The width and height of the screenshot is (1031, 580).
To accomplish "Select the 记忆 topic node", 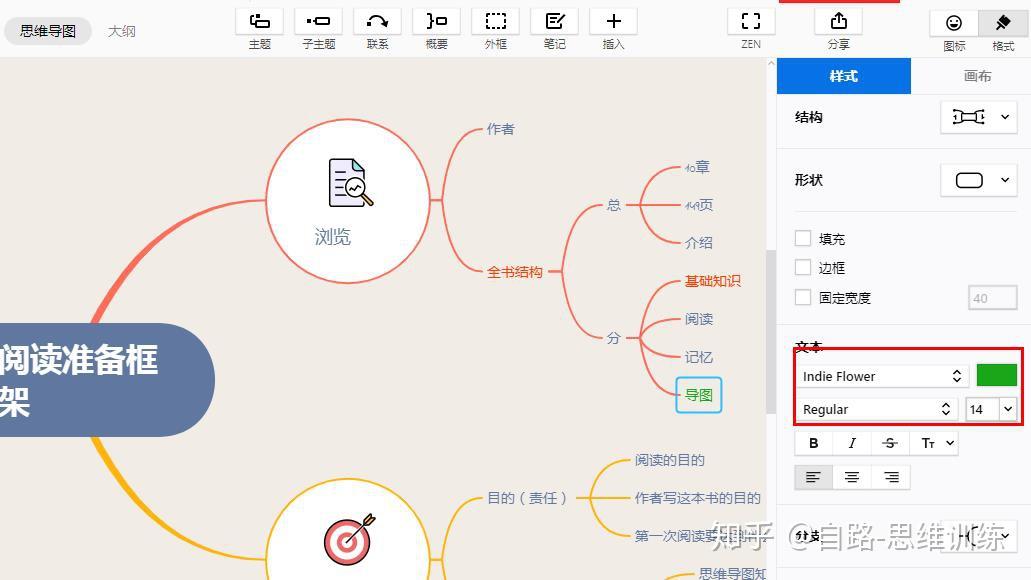I will click(698, 357).
